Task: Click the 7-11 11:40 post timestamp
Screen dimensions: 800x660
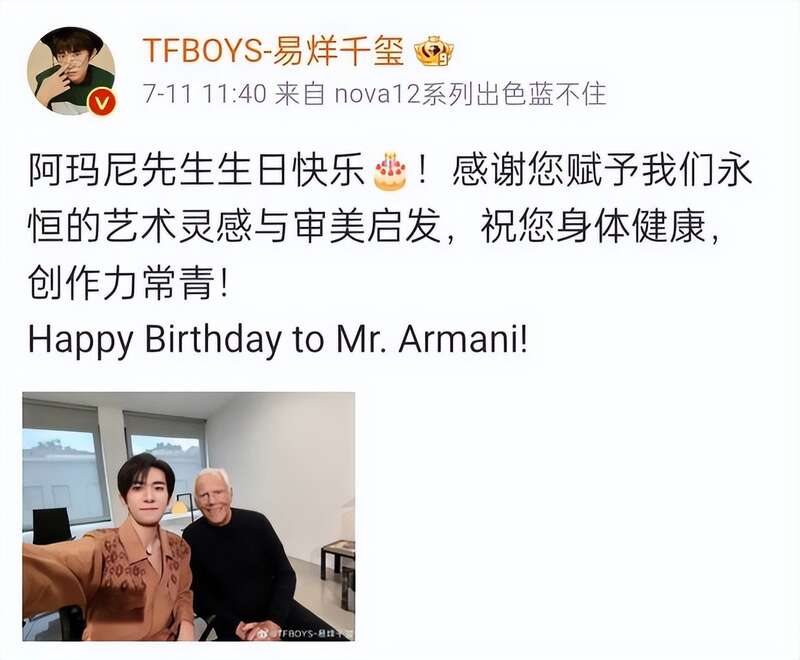Action: click(x=205, y=94)
